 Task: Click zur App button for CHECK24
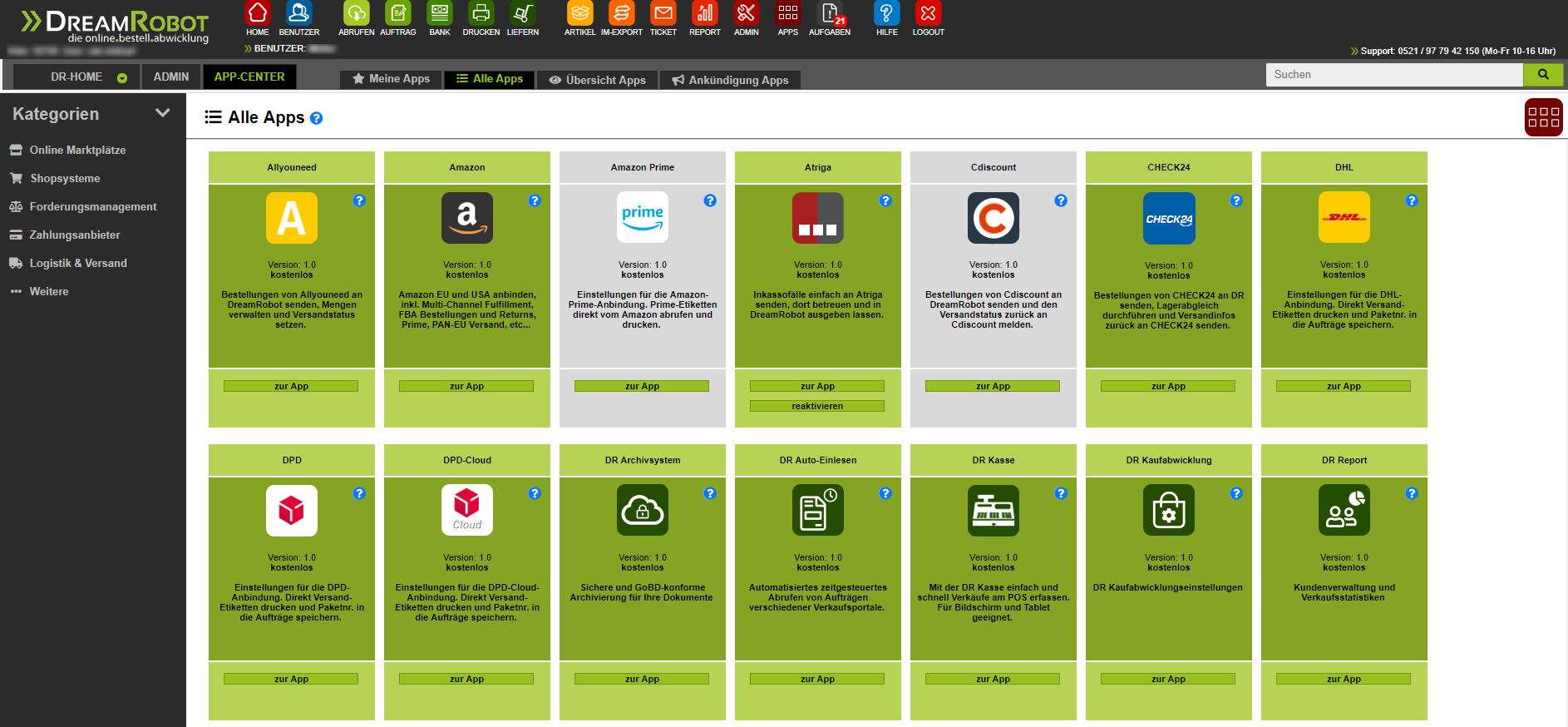(x=1168, y=386)
